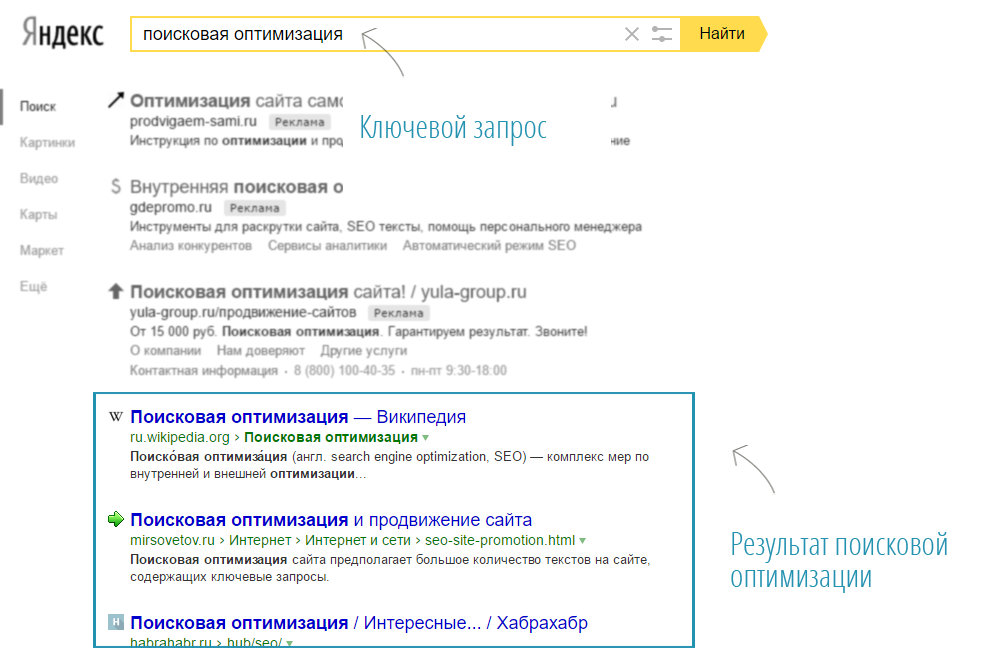
Task: Click the Найти search button
Action: coord(722,34)
